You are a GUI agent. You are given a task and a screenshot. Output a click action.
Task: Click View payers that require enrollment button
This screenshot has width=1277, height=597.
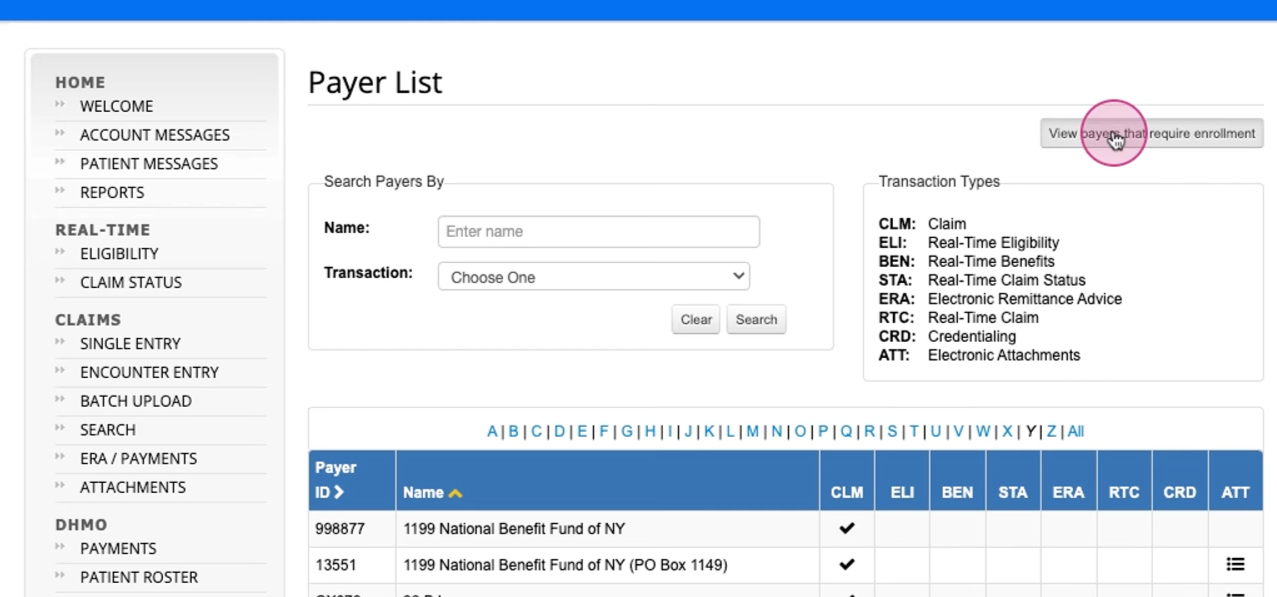(x=1152, y=133)
